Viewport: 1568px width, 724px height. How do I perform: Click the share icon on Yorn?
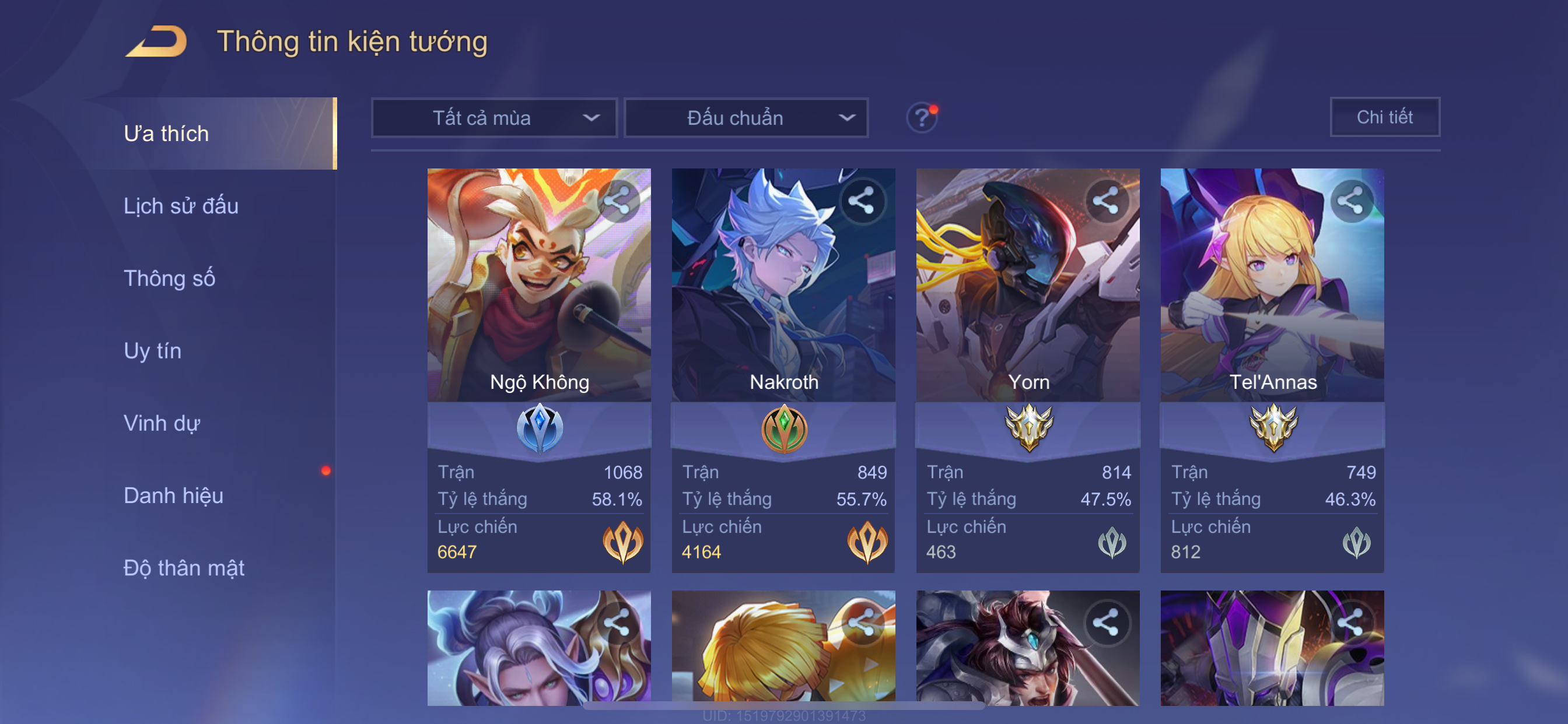point(1105,201)
